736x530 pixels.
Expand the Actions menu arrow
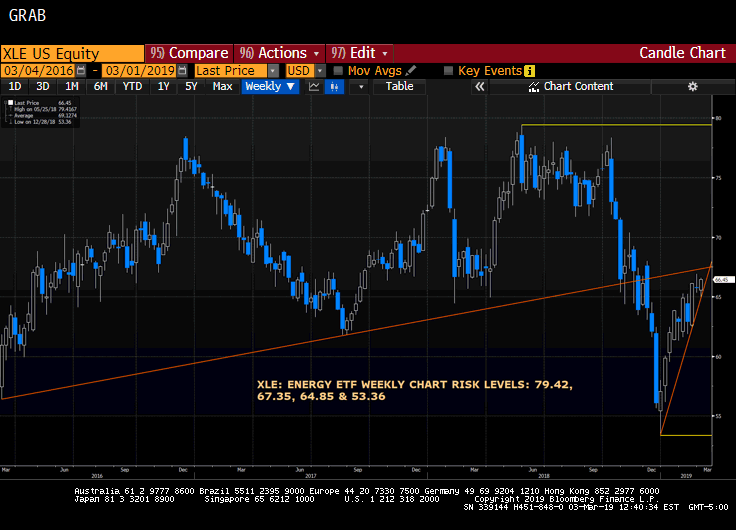pos(316,54)
